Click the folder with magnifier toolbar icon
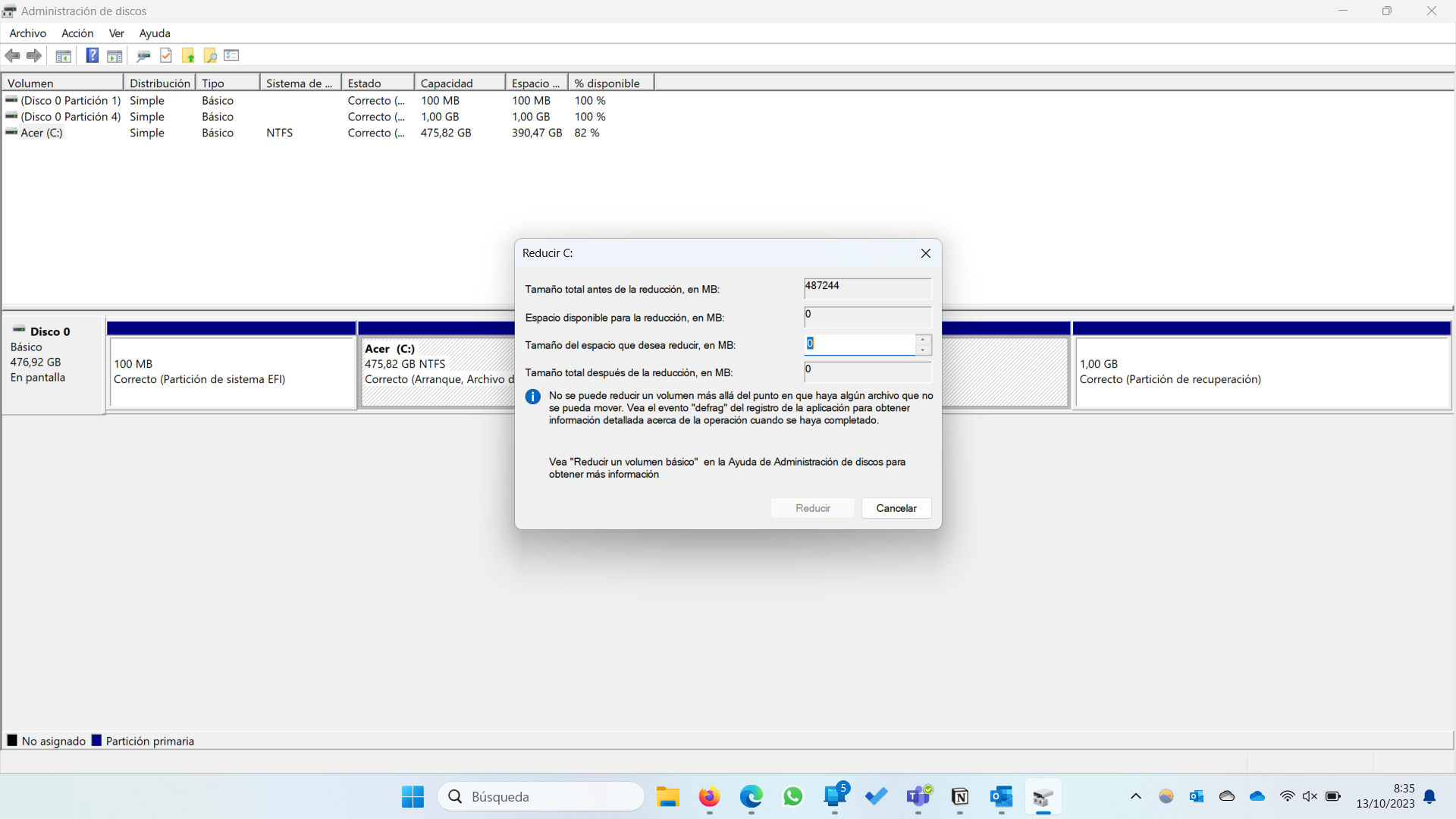 coord(210,55)
